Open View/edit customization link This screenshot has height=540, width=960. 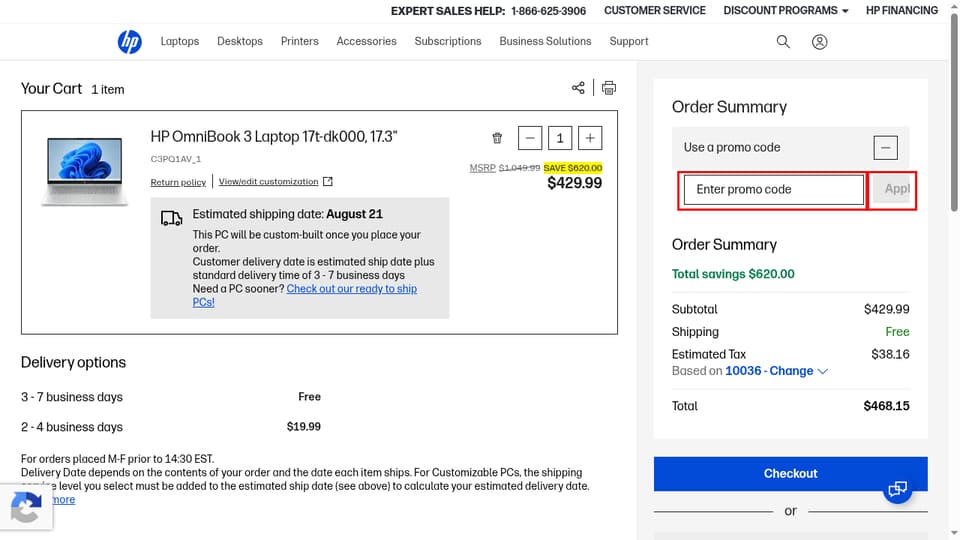[268, 182]
